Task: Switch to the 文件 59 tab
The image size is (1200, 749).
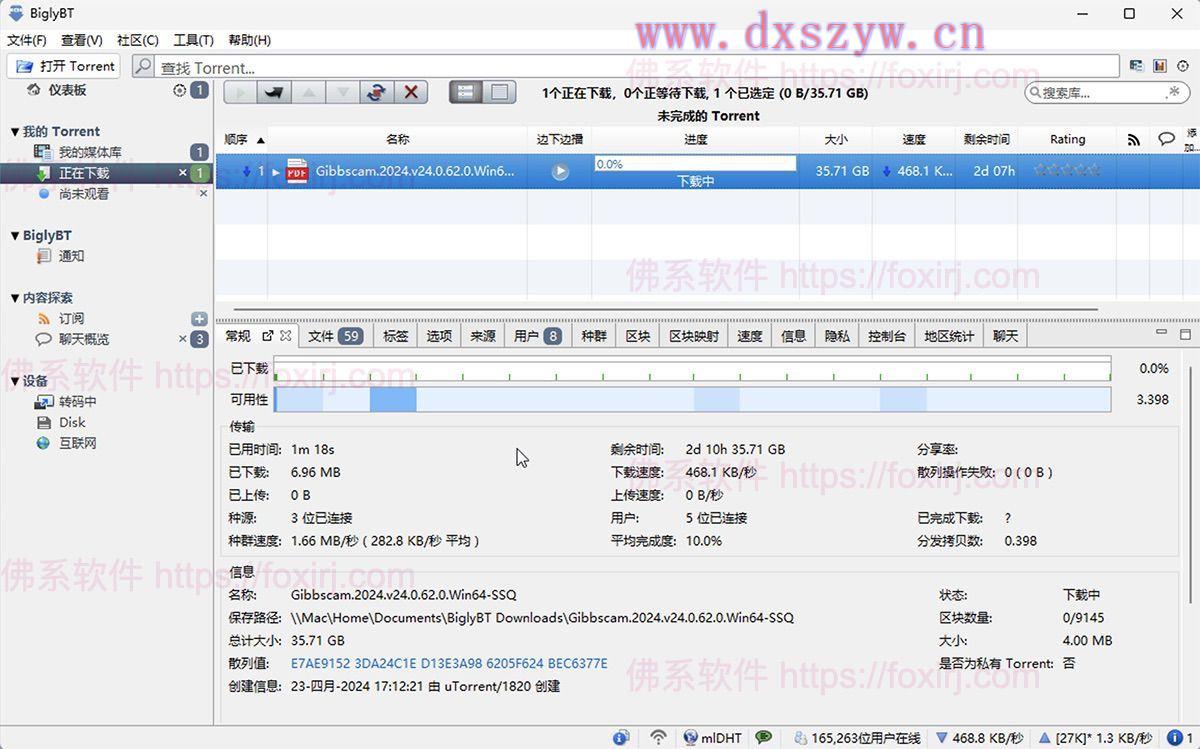Action: (335, 336)
